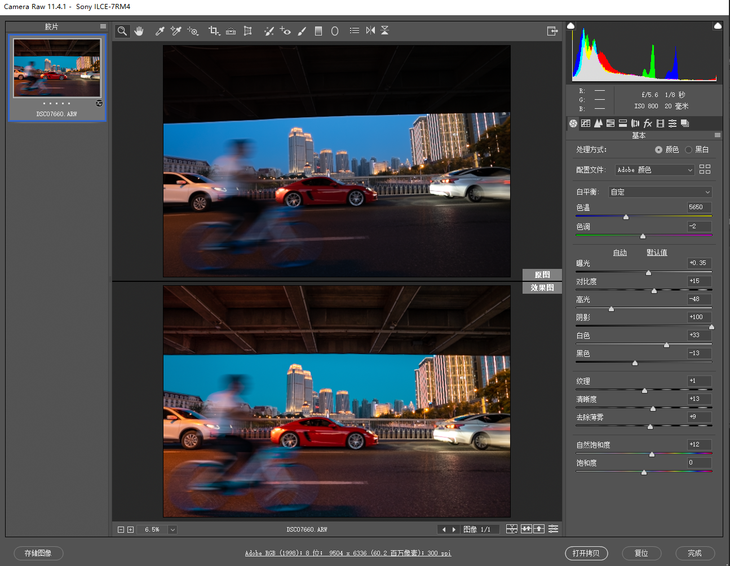
Task: Choose the Spot Removal tool
Action: coord(268,31)
